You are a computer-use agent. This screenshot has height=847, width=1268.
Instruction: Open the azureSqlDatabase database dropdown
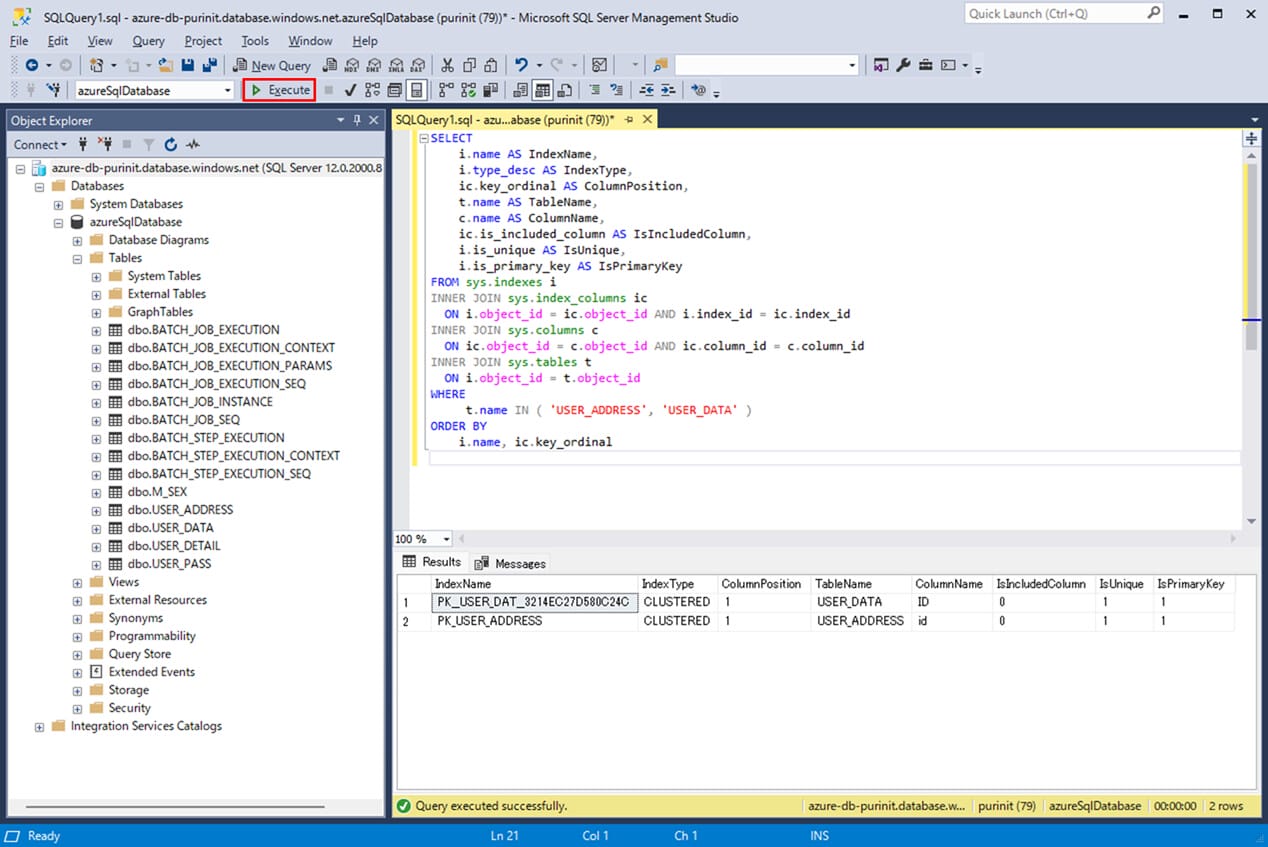(x=228, y=90)
